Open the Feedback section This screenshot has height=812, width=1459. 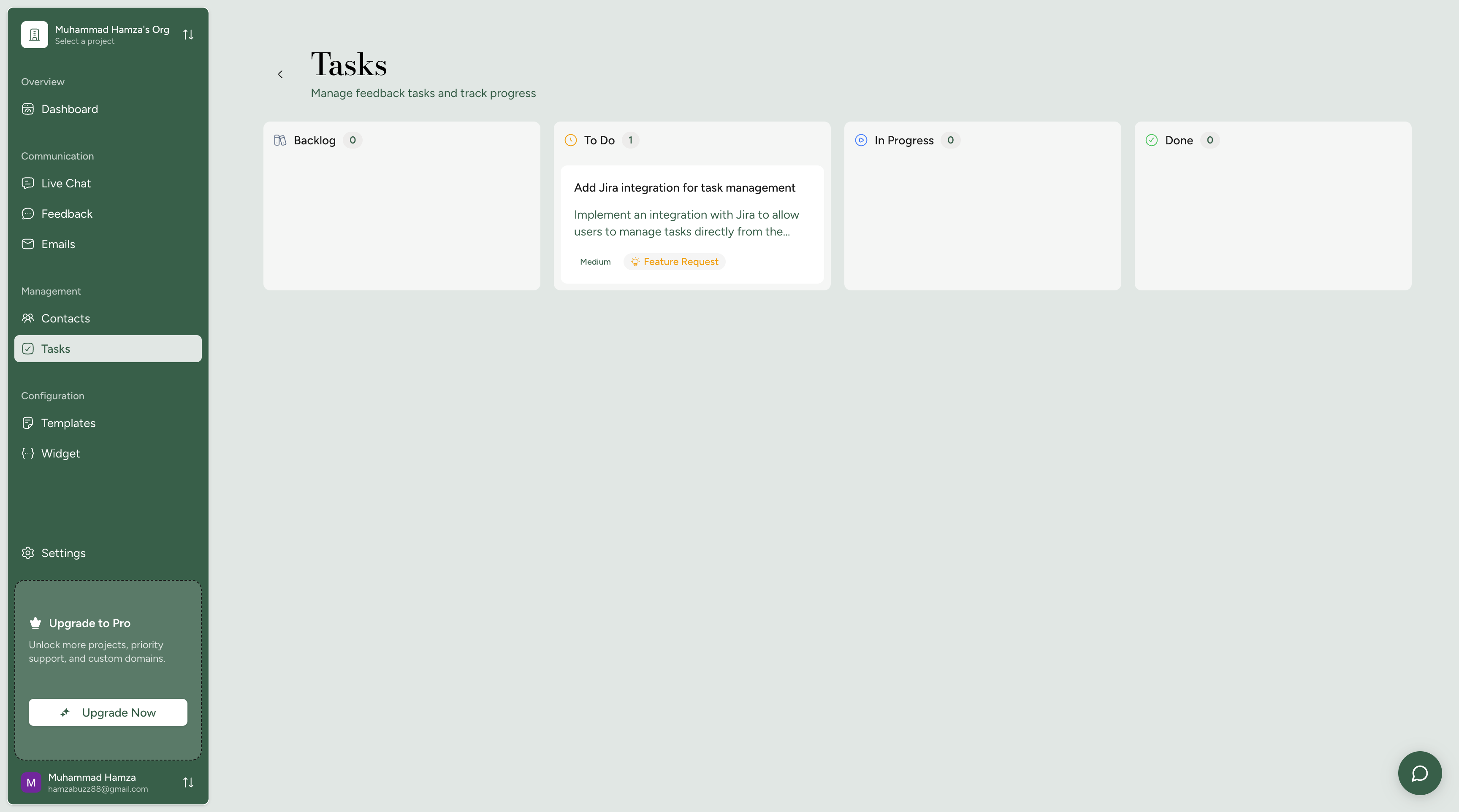[66, 214]
